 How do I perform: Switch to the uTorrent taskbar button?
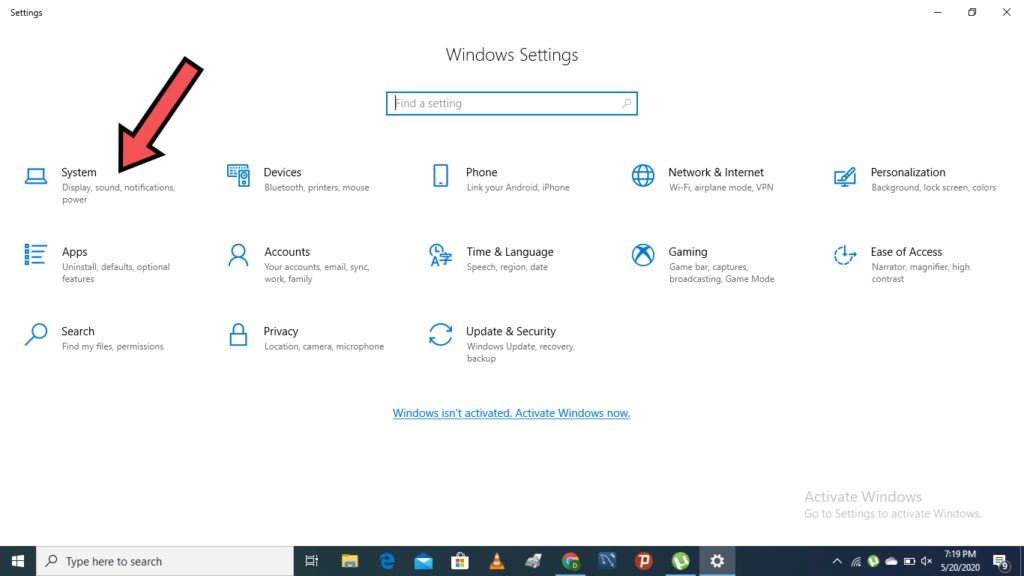pyautogui.click(x=680, y=561)
